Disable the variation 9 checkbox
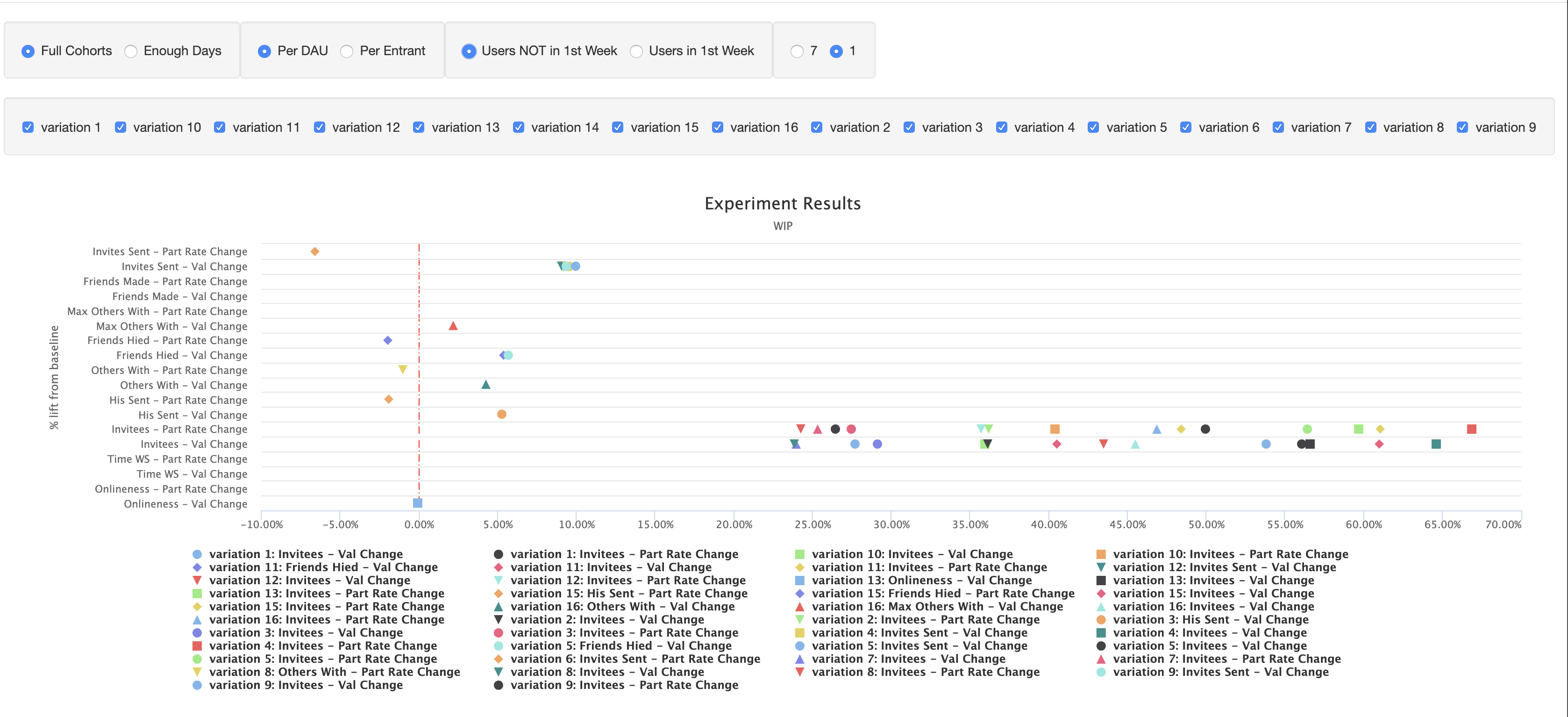The image size is (1568, 717). [x=1462, y=127]
